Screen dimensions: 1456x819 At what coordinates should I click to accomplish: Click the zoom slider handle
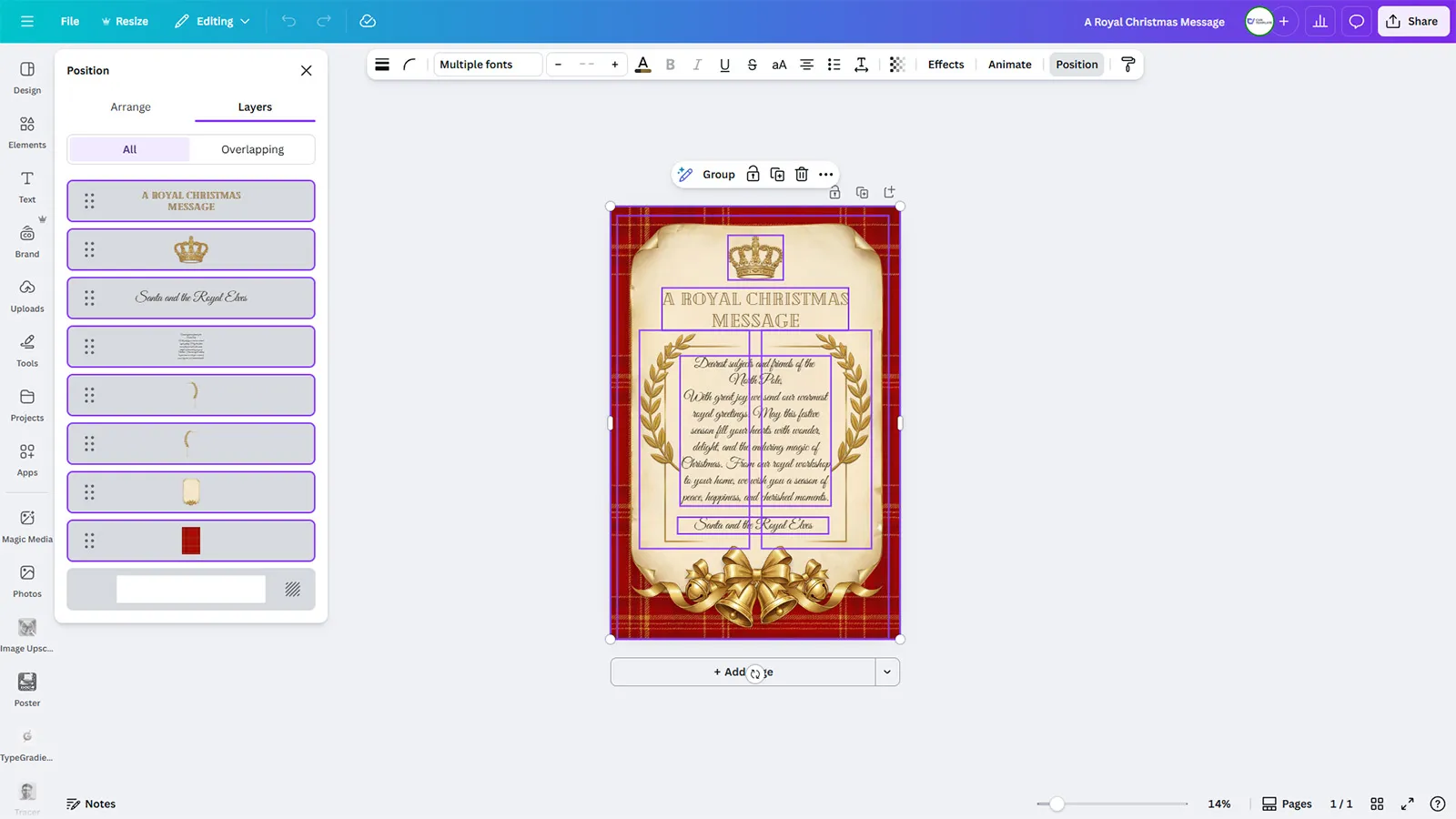click(x=1057, y=804)
